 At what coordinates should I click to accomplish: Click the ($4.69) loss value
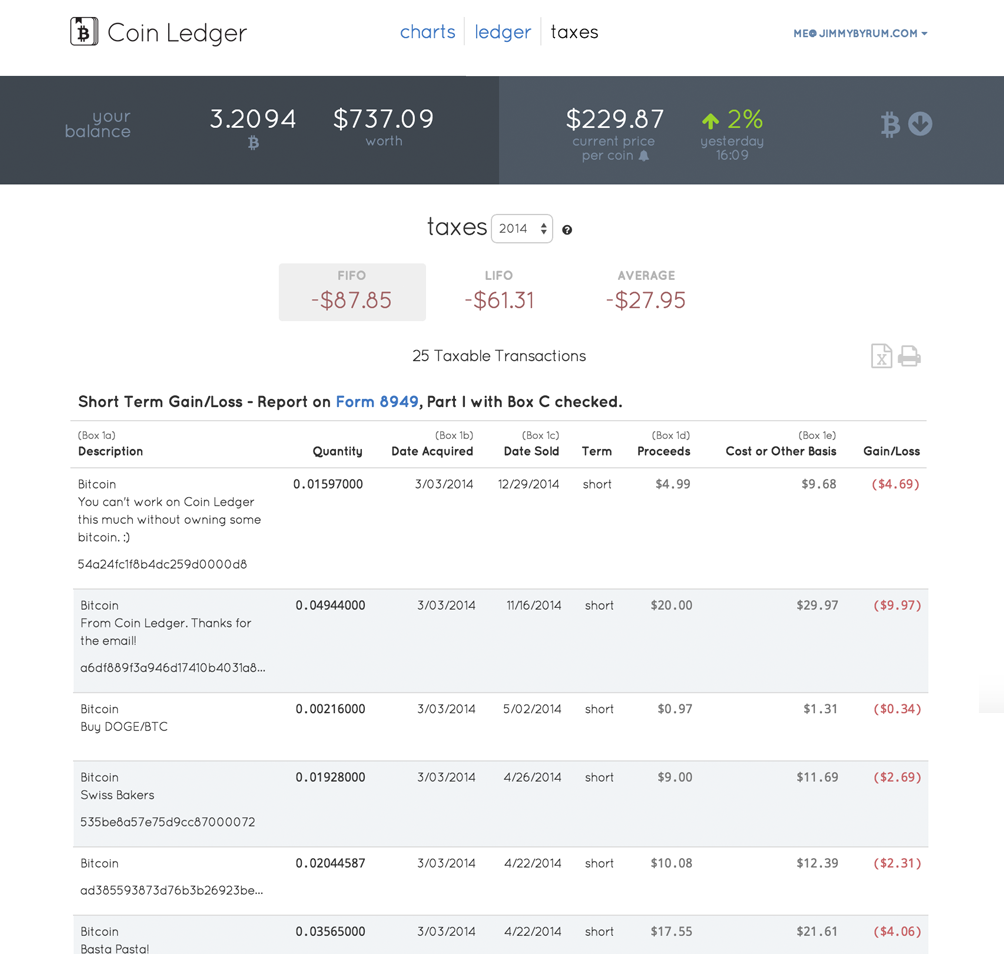(895, 484)
